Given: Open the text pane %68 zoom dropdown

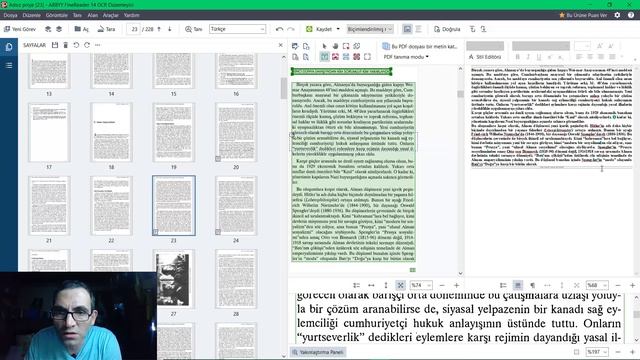Looking at the screenshot, I should (x=597, y=285).
